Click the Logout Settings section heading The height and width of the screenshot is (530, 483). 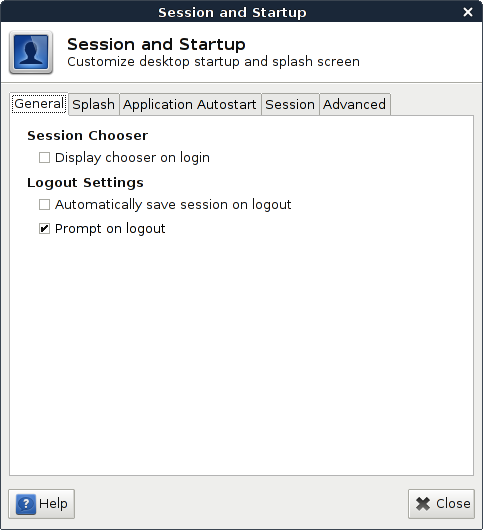click(85, 183)
